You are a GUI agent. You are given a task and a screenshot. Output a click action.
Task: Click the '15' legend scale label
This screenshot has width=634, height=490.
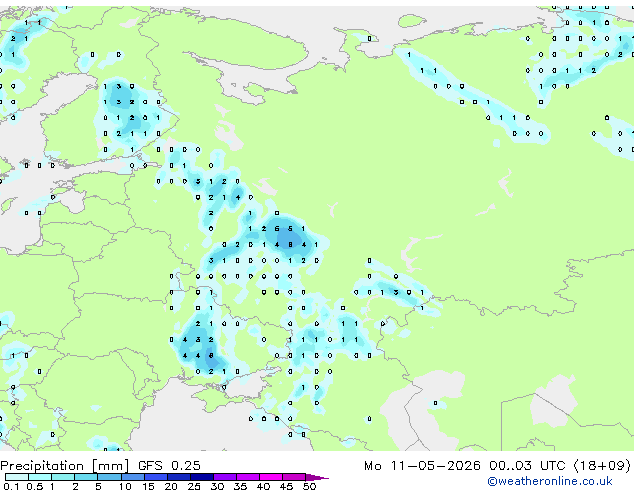point(148,486)
